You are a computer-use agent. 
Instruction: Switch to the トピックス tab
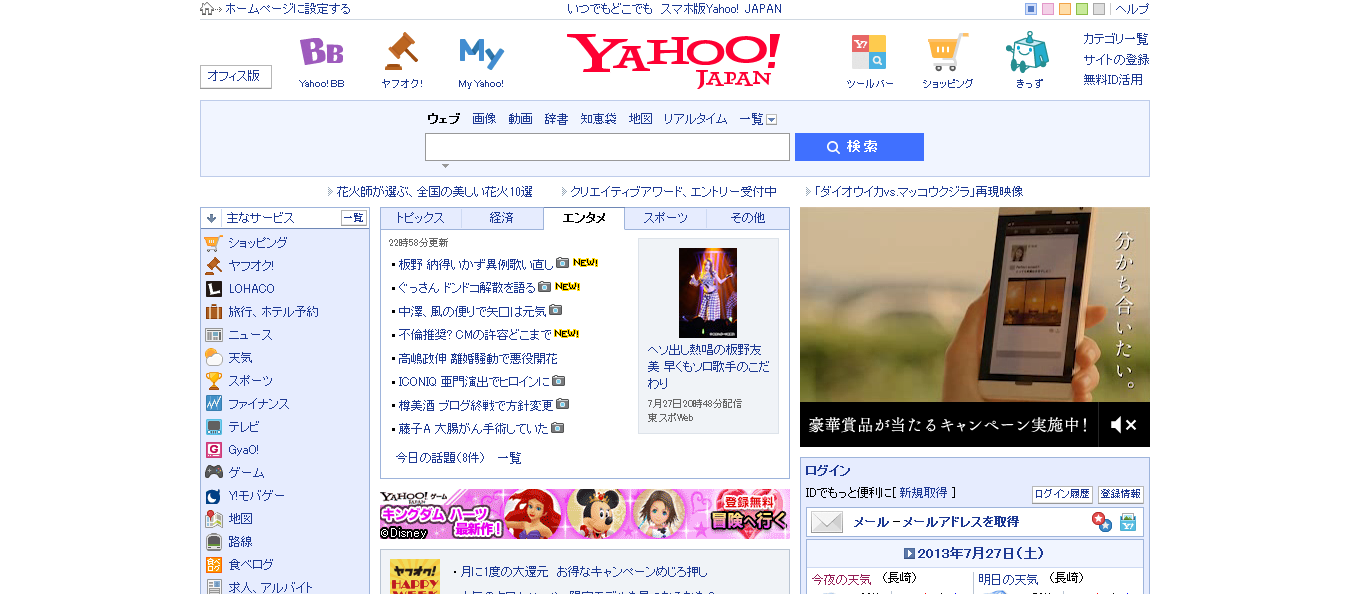[x=420, y=218]
